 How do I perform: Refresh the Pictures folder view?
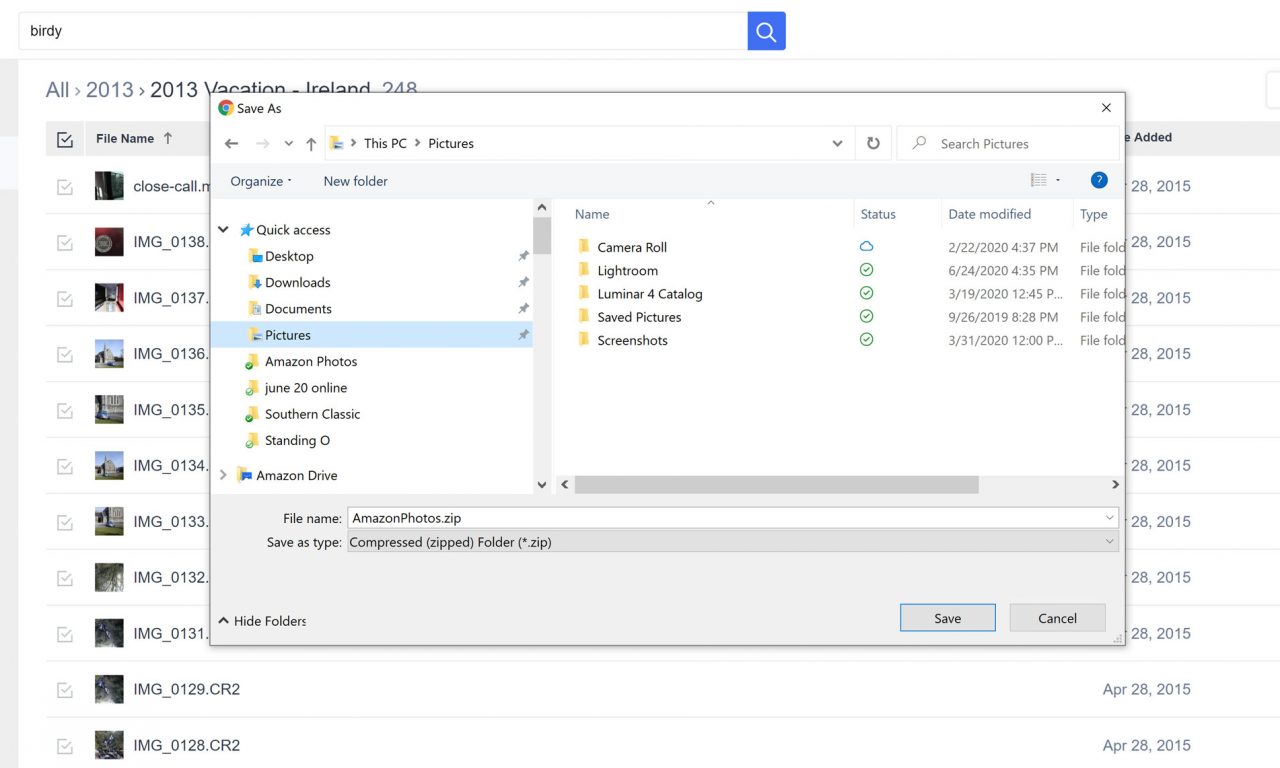pyautogui.click(x=873, y=144)
